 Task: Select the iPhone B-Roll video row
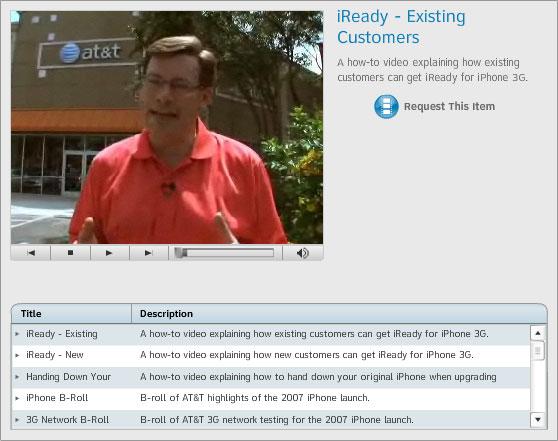point(271,398)
